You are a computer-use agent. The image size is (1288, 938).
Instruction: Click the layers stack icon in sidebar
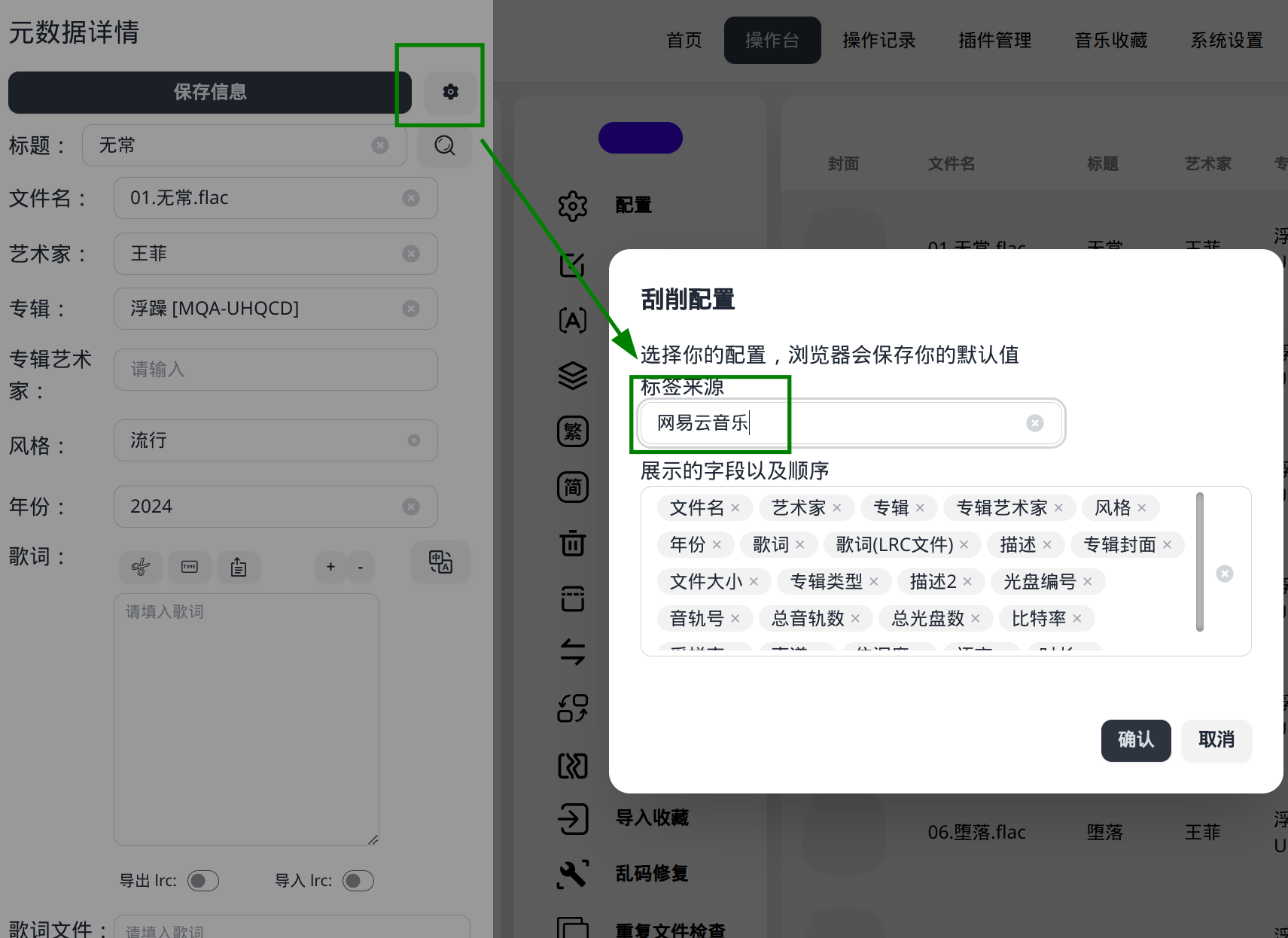click(x=572, y=375)
